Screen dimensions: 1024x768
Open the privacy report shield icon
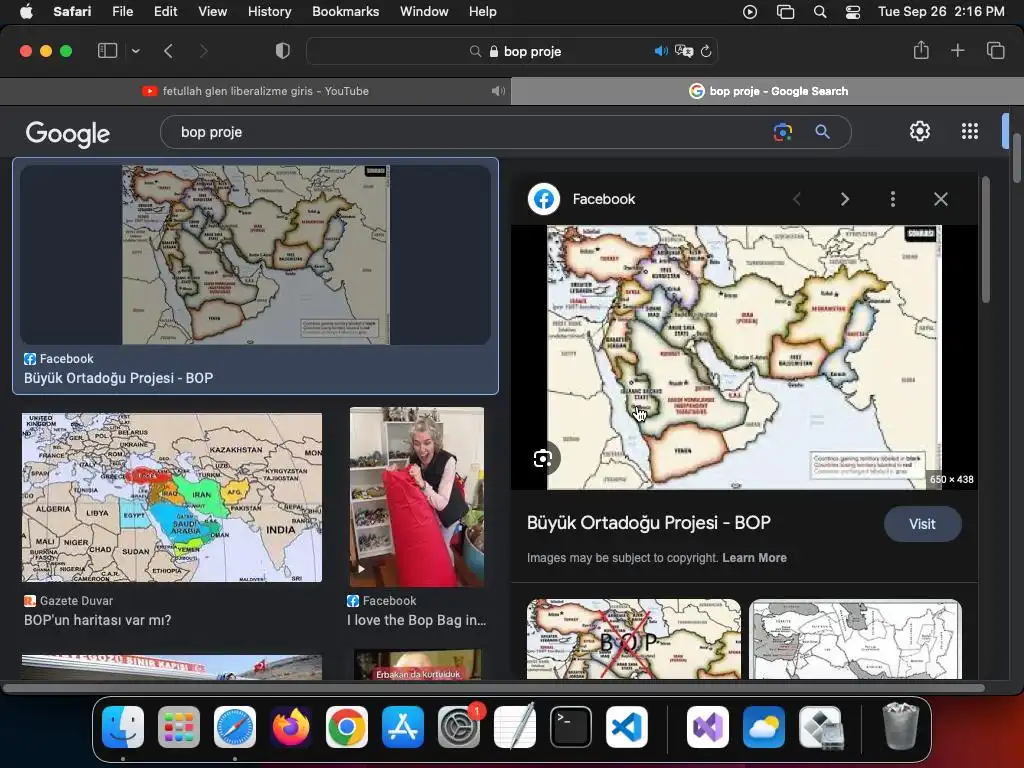coord(282,51)
